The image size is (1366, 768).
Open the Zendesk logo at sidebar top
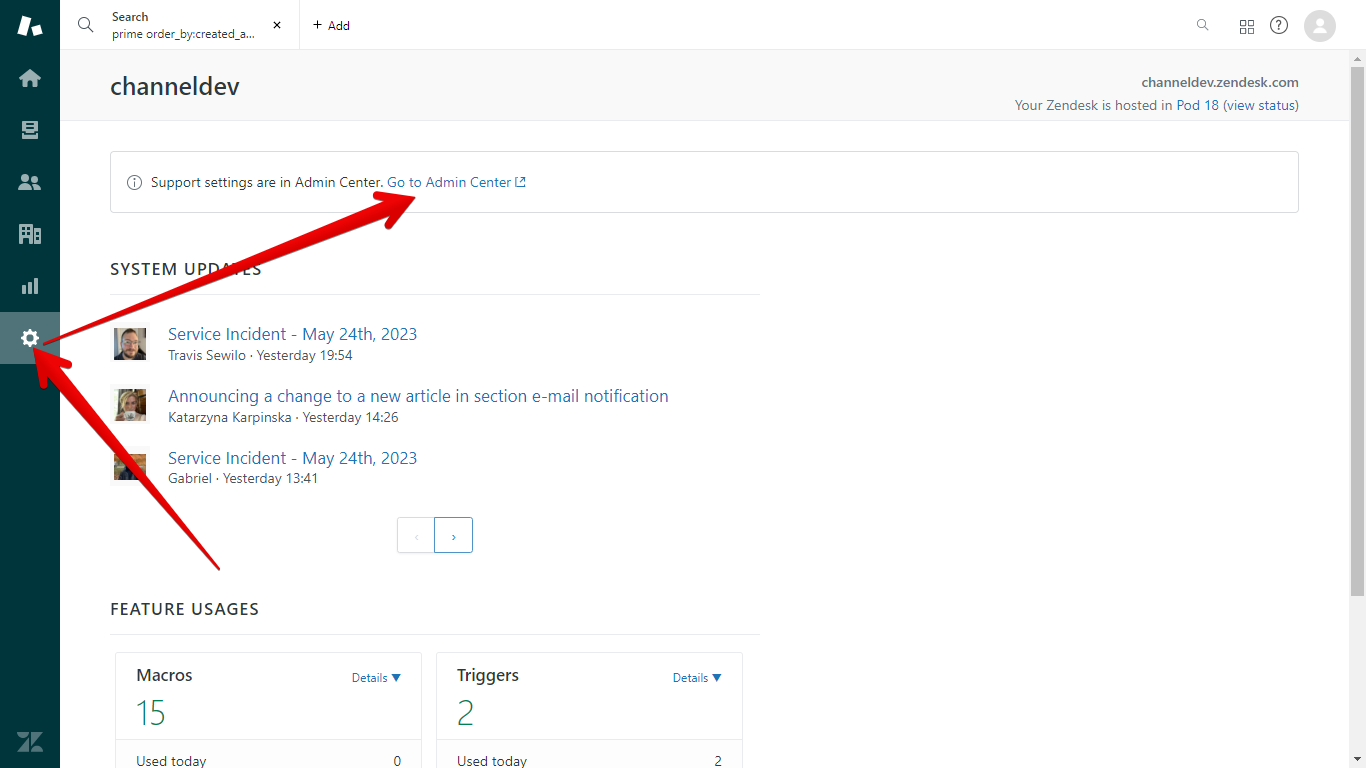point(30,26)
